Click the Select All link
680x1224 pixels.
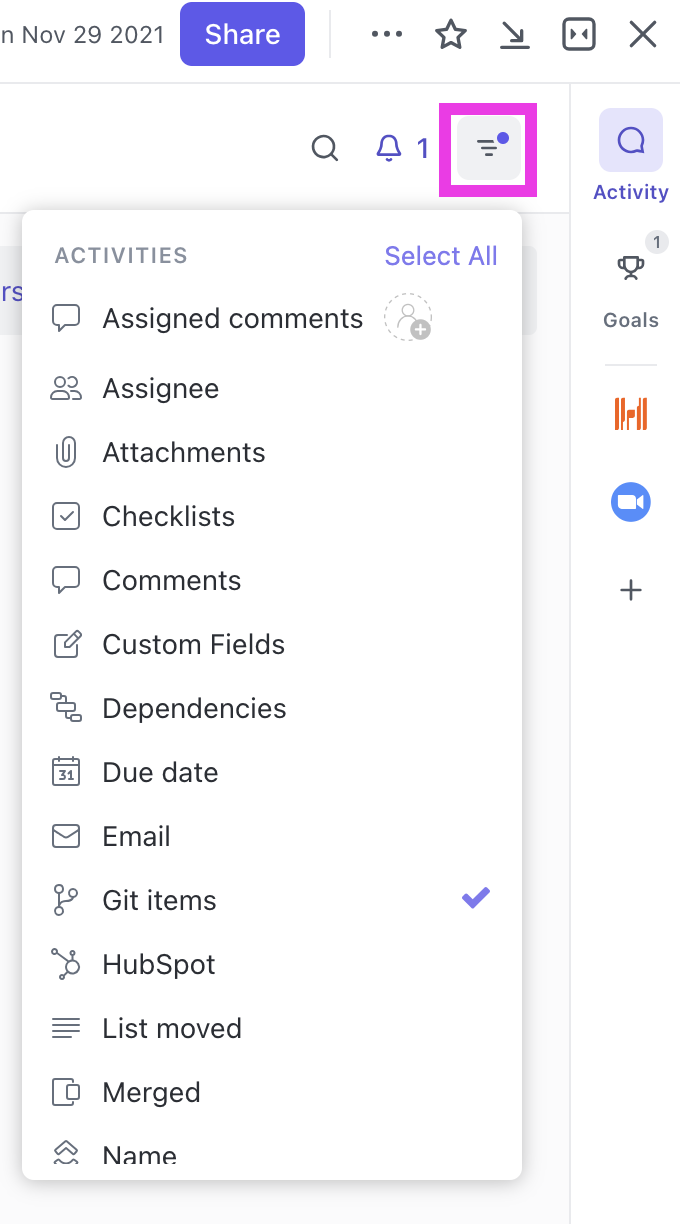440,256
